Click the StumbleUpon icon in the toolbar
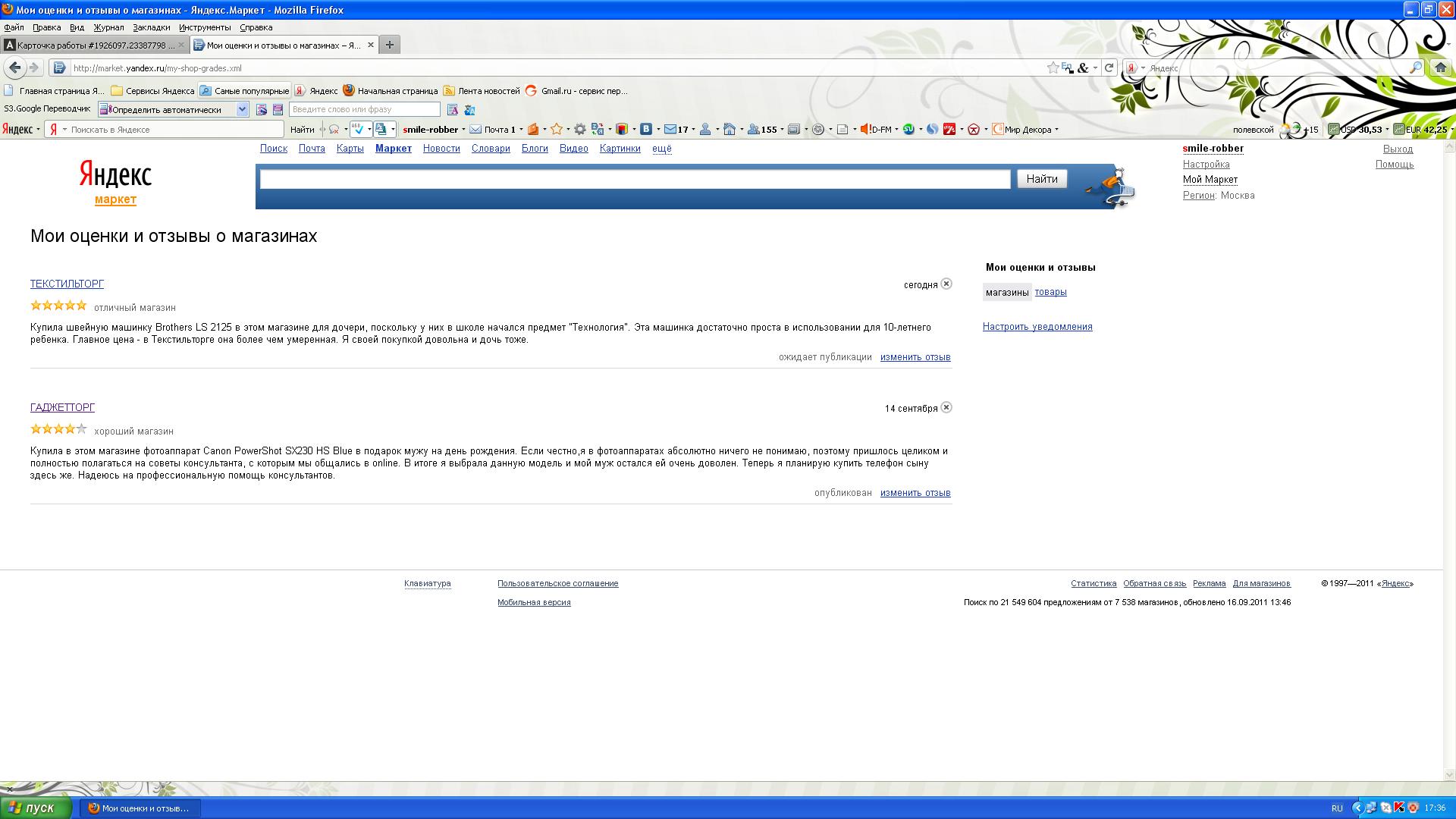1456x819 pixels. [908, 130]
